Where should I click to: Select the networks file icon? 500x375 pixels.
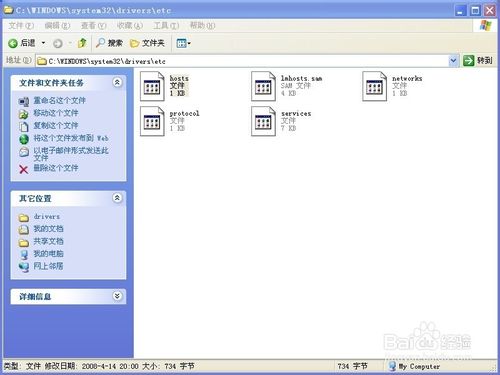point(375,86)
